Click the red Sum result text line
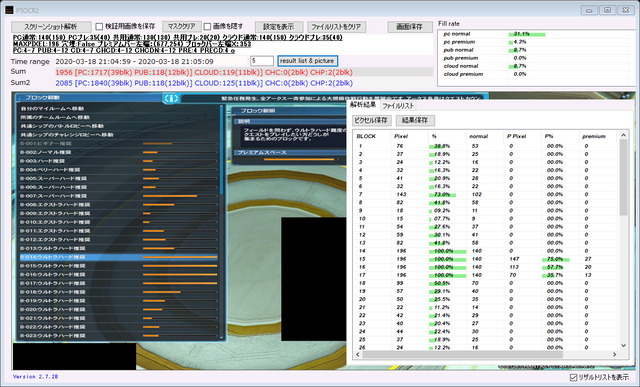The height and width of the screenshot is (387, 640). [x=204, y=72]
